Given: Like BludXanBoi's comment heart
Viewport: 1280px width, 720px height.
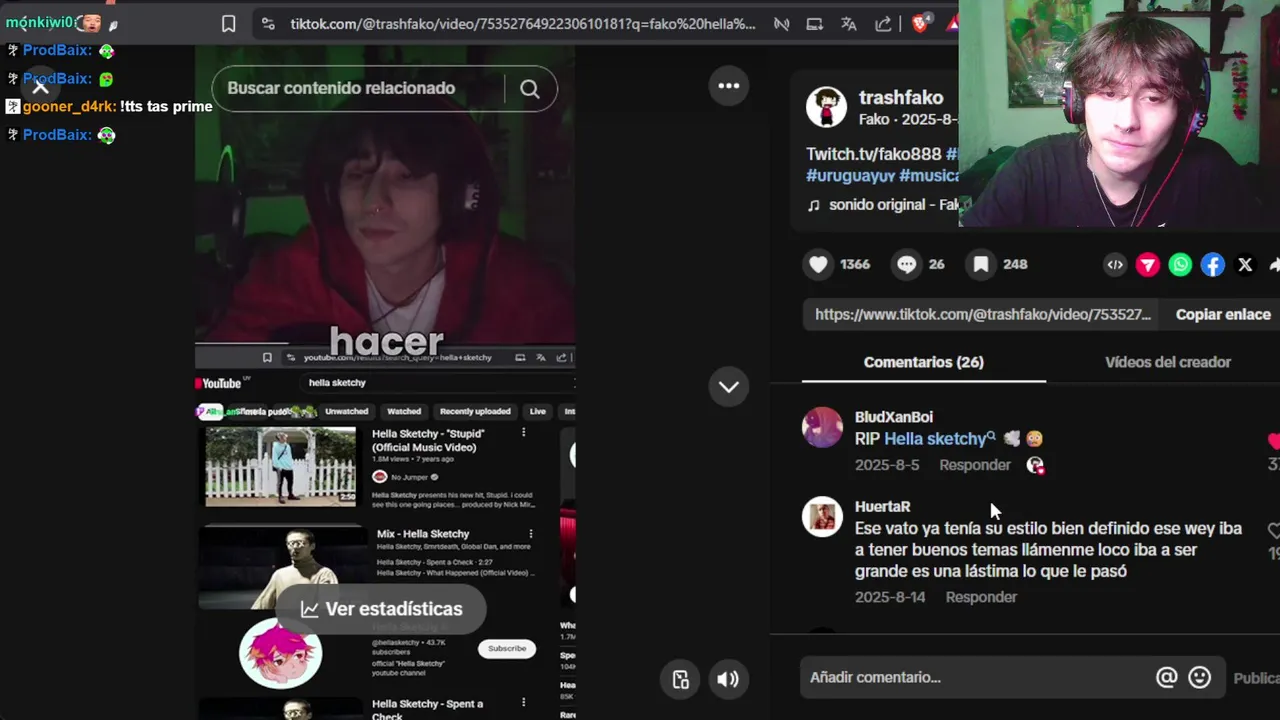Looking at the screenshot, I should 1273,441.
